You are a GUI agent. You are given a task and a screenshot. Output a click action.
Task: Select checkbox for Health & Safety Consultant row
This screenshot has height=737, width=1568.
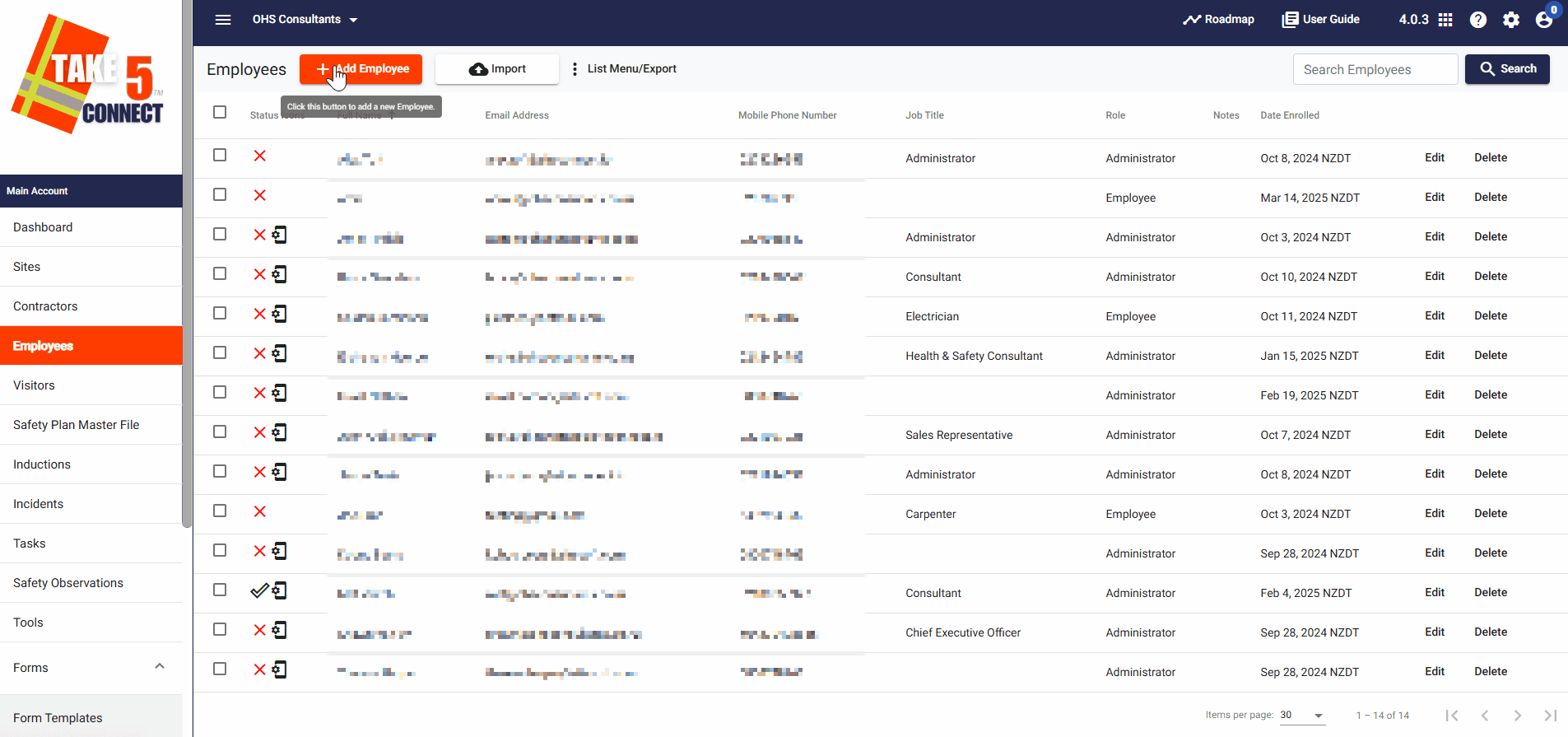(x=220, y=352)
